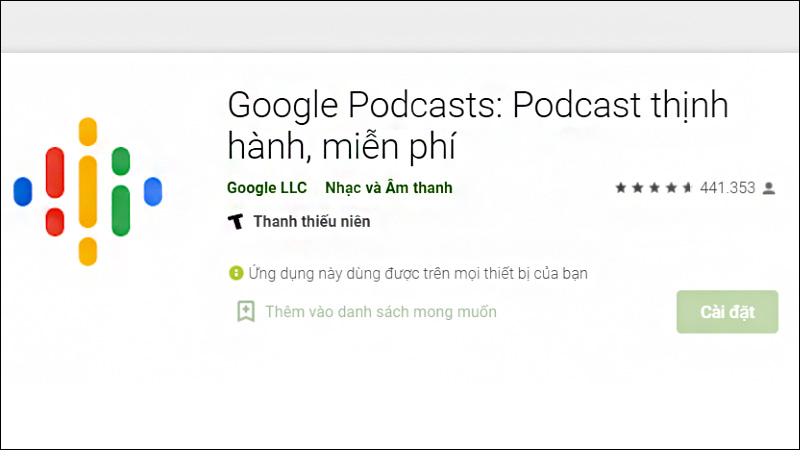Click the device compatibility message text
Screen dimensions: 800x450
(418, 273)
